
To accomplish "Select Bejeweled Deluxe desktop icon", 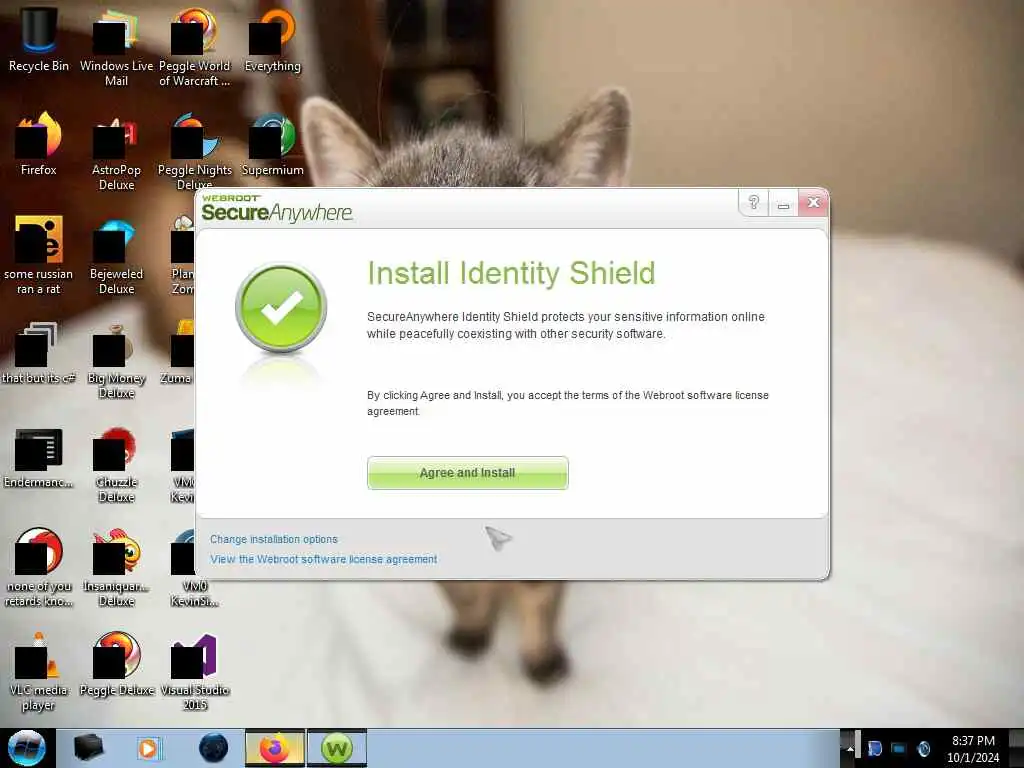I will pyautogui.click(x=116, y=256).
